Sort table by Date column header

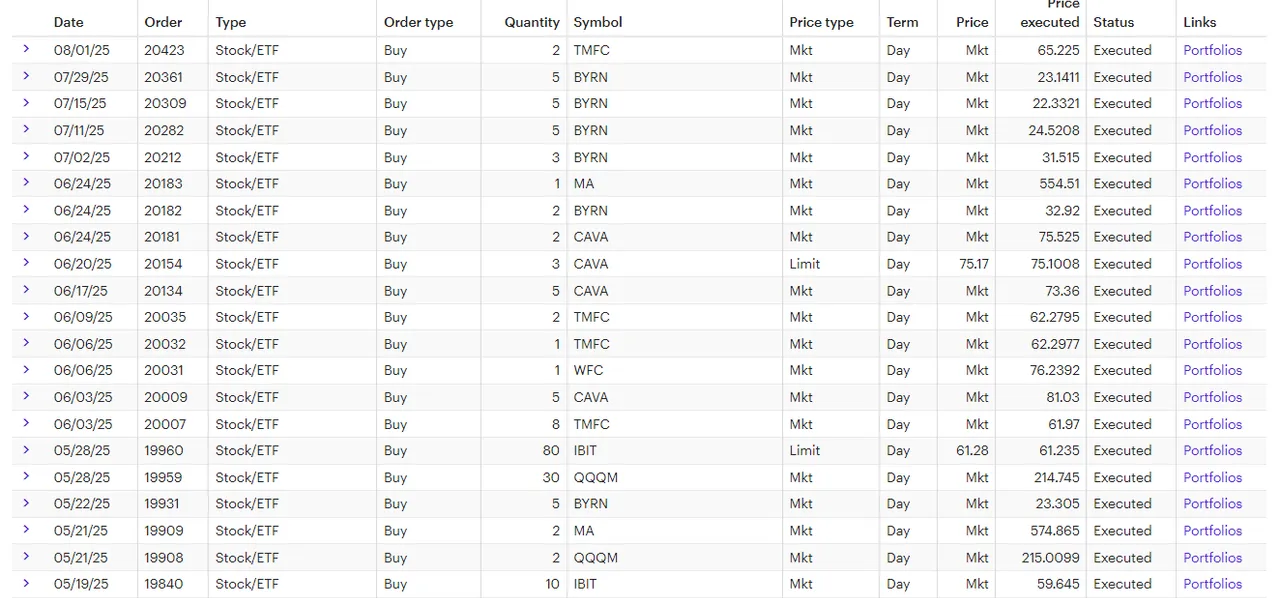(69, 22)
